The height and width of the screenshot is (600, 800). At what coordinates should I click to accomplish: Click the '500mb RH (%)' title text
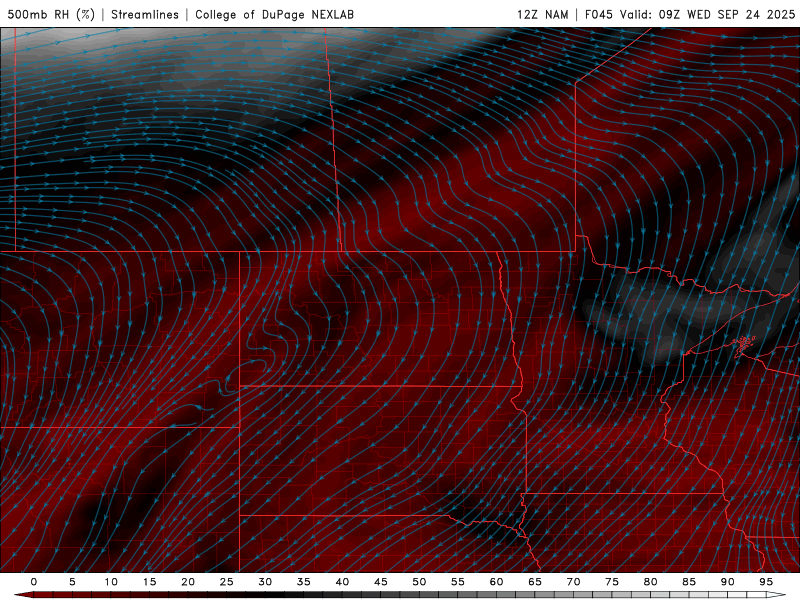pyautogui.click(x=51, y=14)
